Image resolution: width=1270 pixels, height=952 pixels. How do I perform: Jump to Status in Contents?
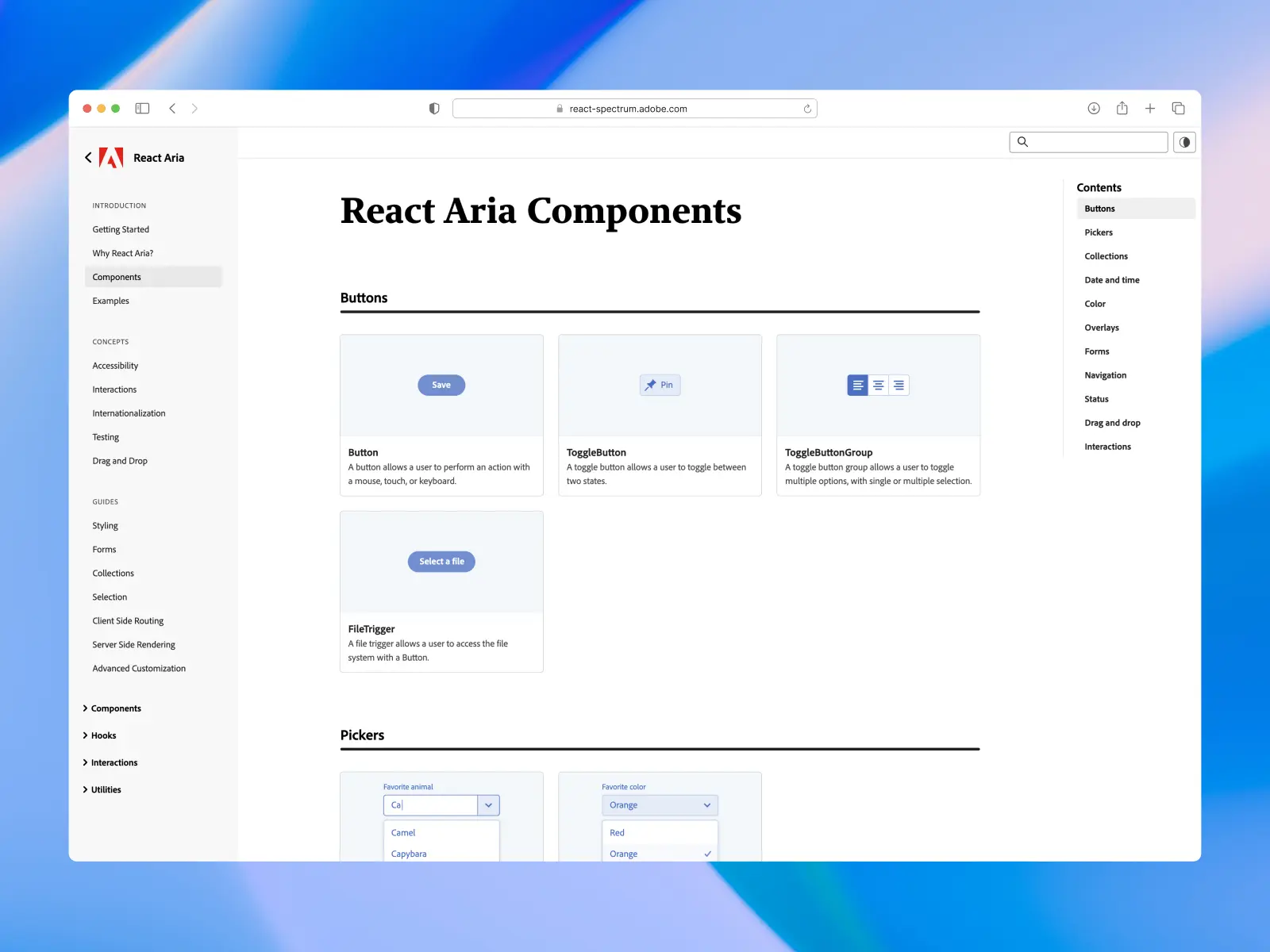pyautogui.click(x=1097, y=399)
